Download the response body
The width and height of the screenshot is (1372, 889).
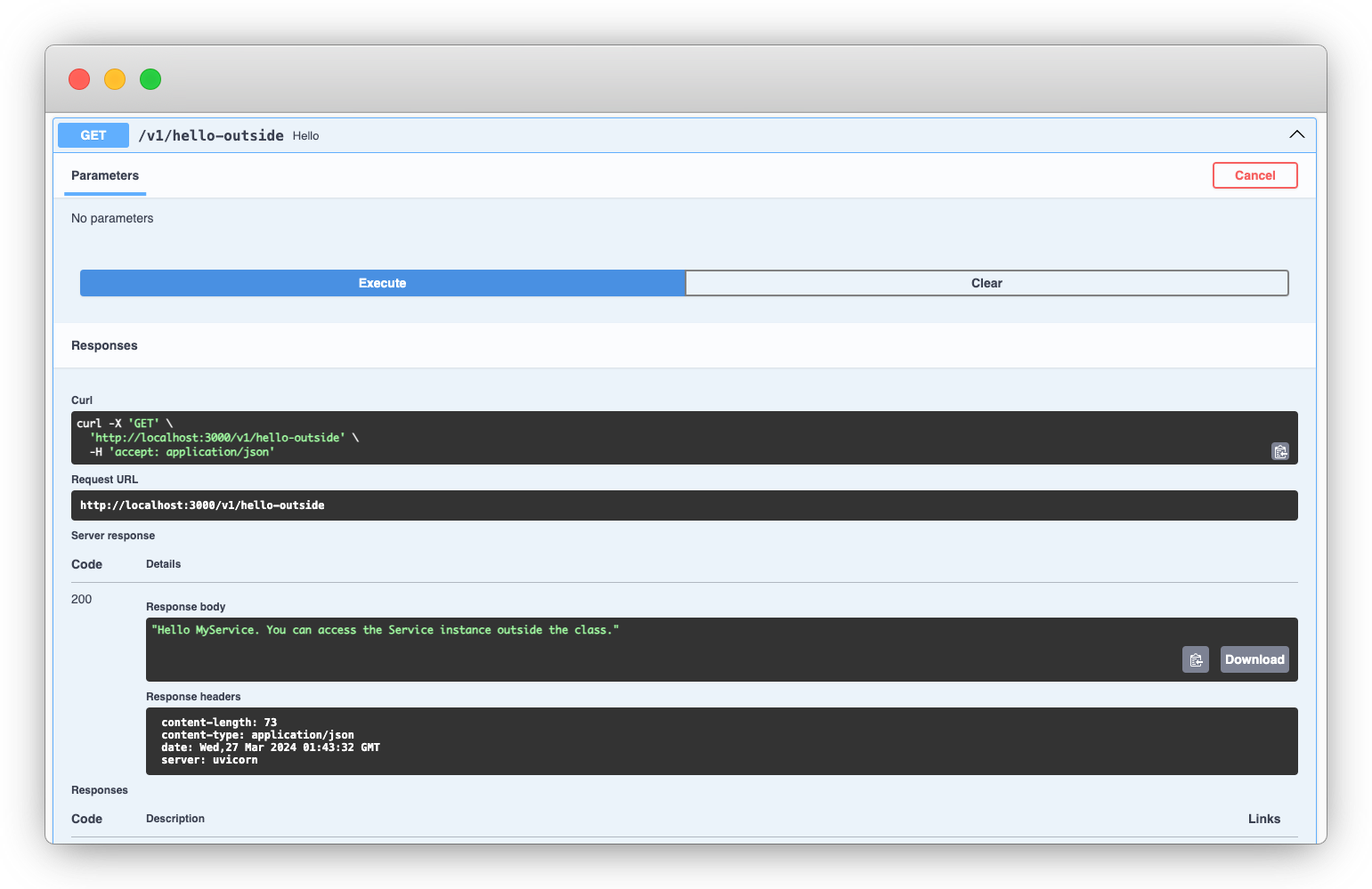click(1254, 659)
